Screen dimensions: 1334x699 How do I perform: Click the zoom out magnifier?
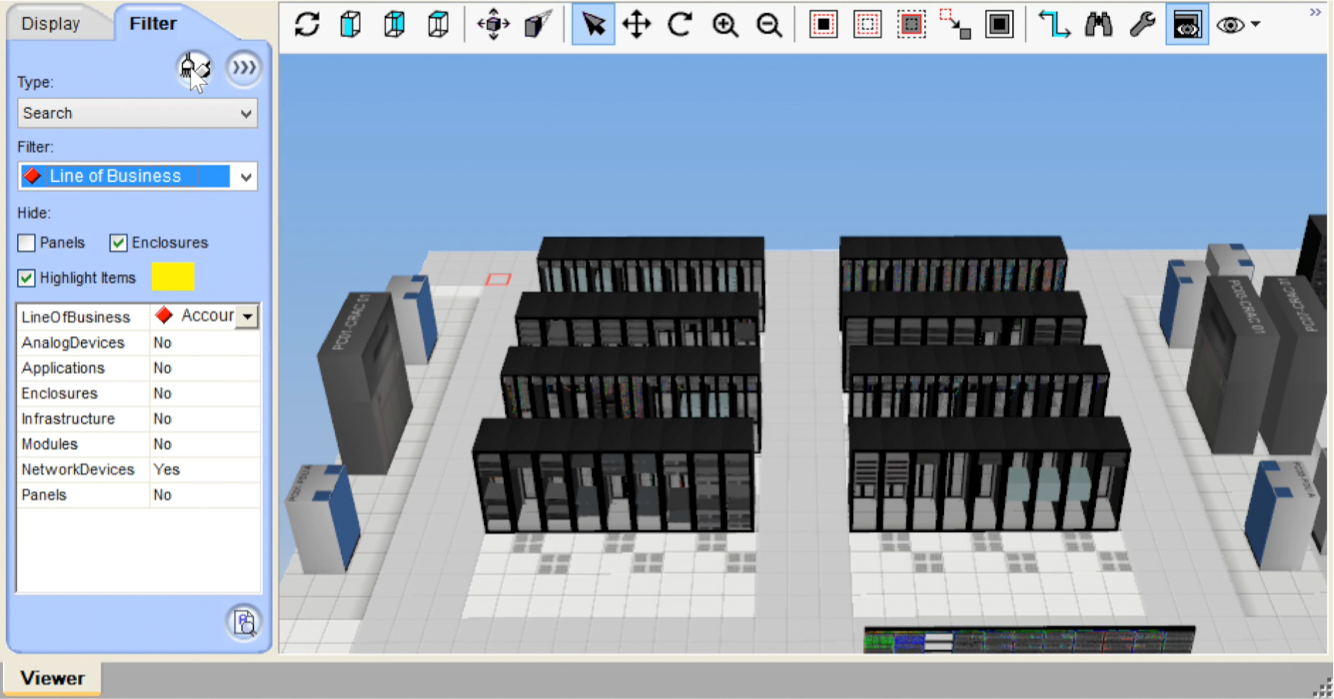[x=769, y=25]
